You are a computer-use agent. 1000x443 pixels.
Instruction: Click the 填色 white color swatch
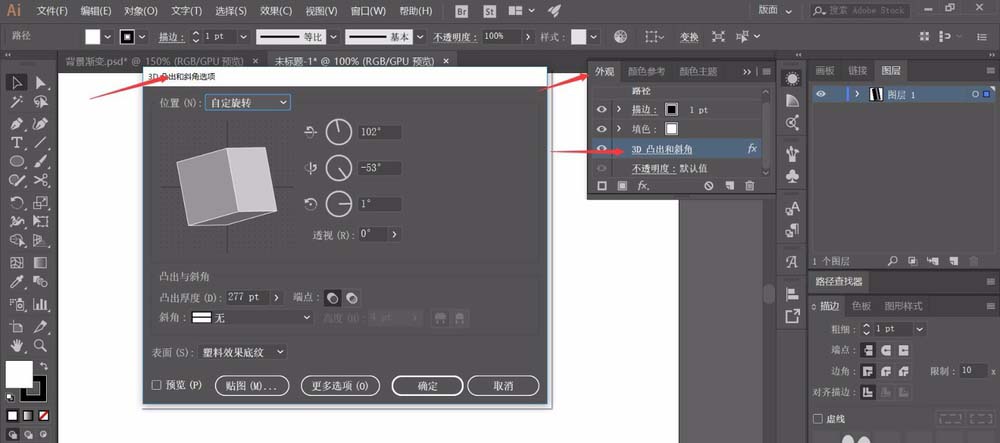coord(671,129)
